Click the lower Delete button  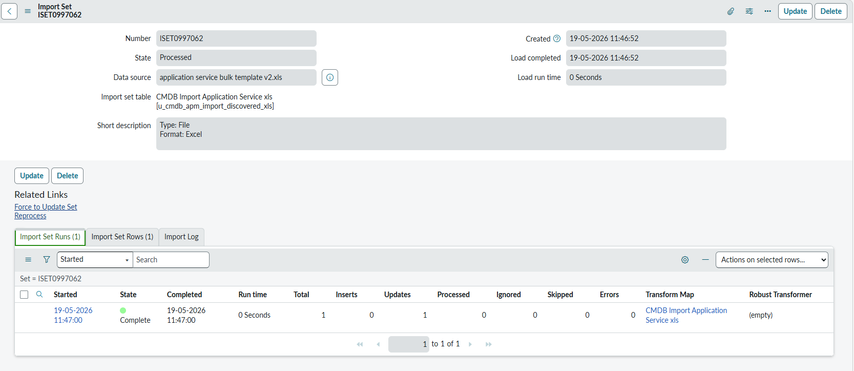[x=68, y=175]
